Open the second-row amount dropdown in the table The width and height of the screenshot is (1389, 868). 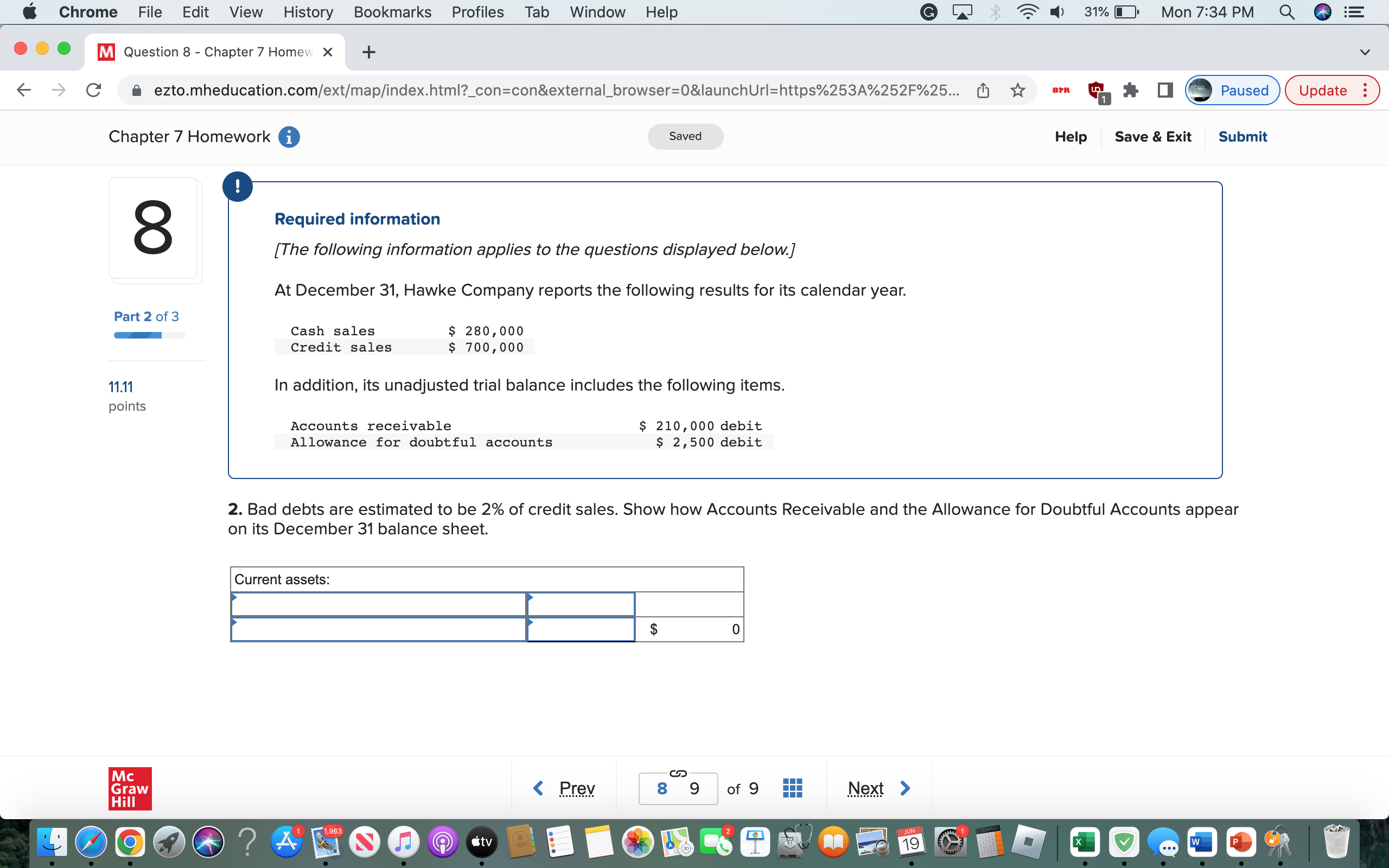click(x=579, y=629)
